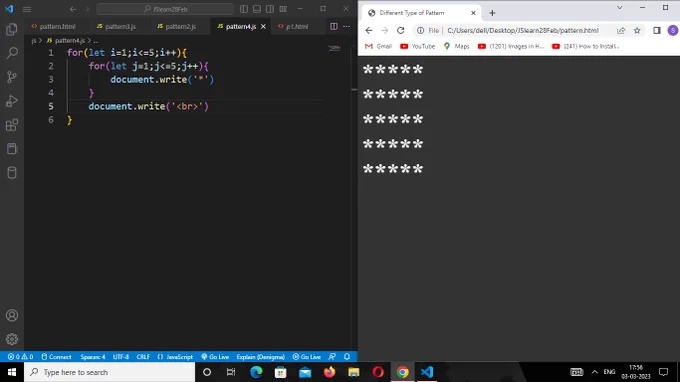Viewport: 680px width, 382px height.
Task: Open the database icon in activity bar
Action: pos(12,173)
